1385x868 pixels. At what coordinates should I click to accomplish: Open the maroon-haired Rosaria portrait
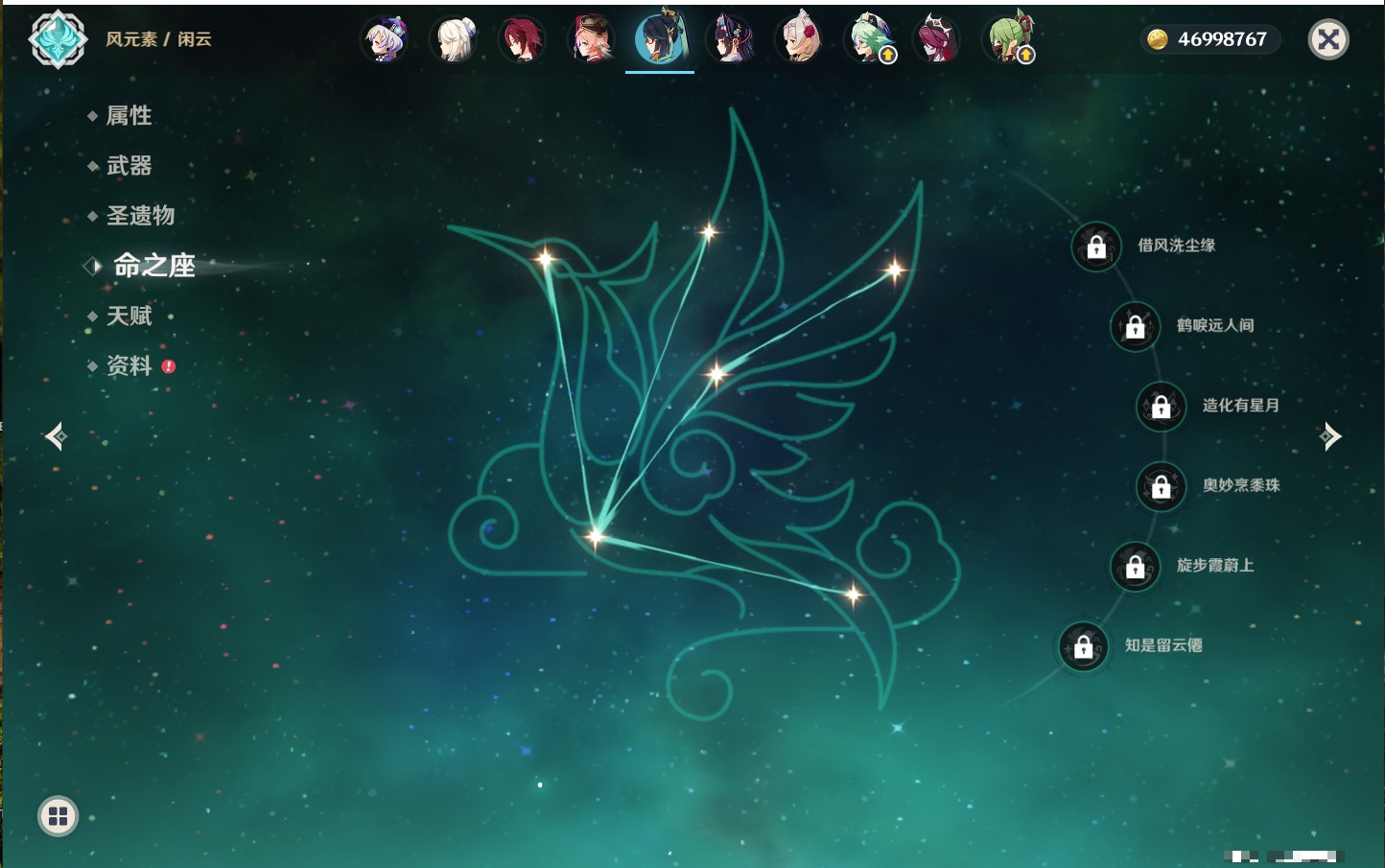coord(937,39)
